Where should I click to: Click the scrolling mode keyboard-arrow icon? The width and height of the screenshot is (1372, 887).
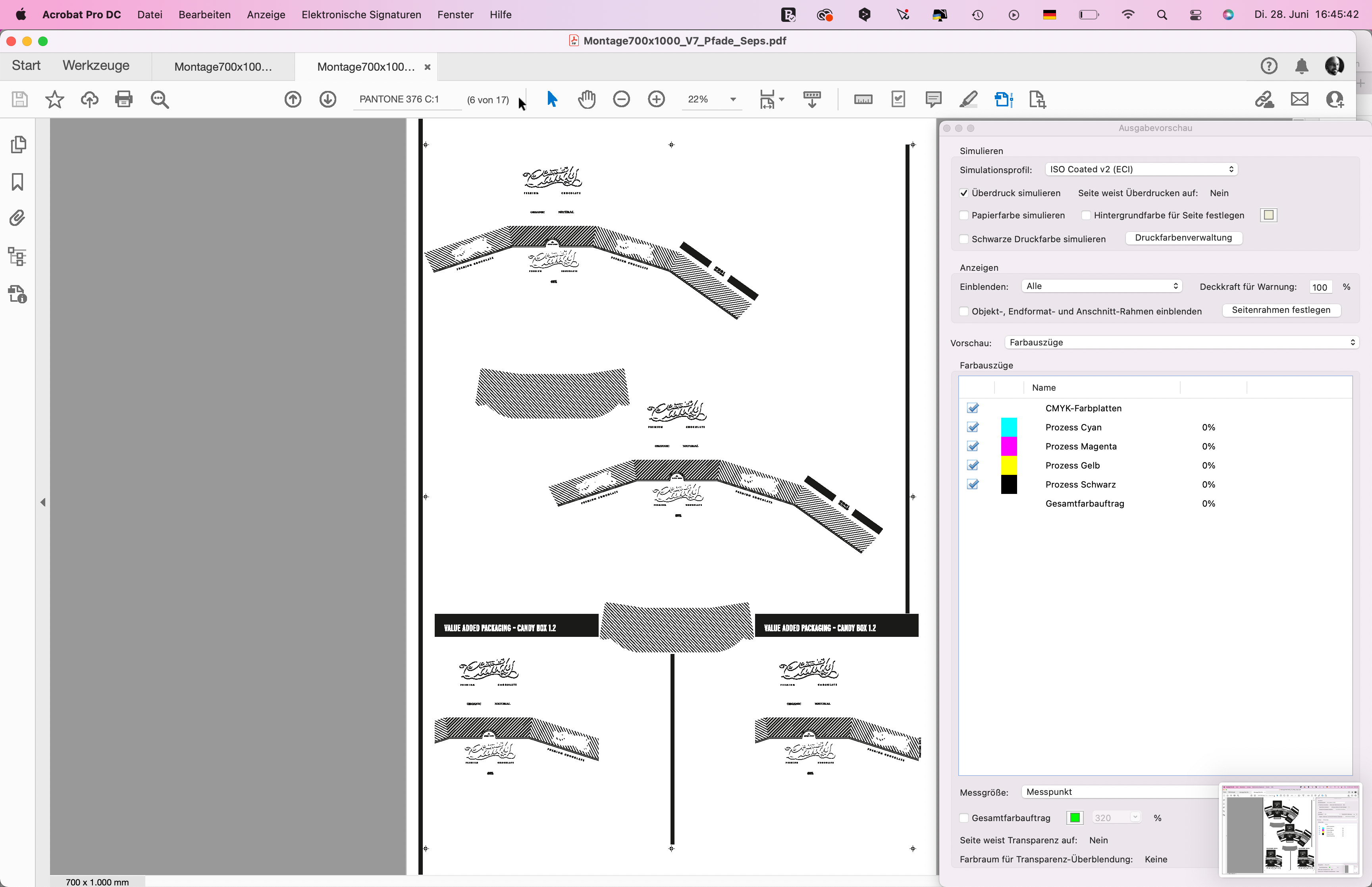[x=812, y=99]
